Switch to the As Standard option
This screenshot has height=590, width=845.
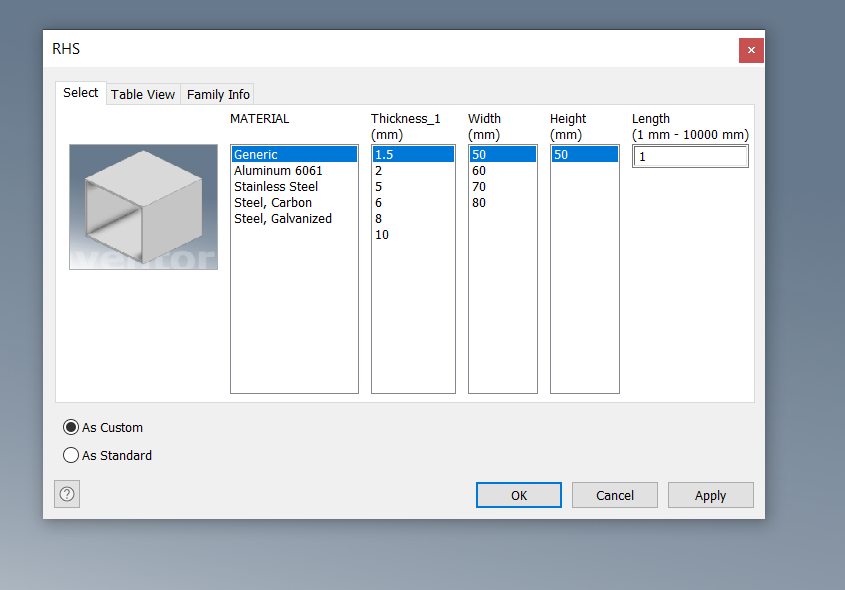(x=70, y=455)
